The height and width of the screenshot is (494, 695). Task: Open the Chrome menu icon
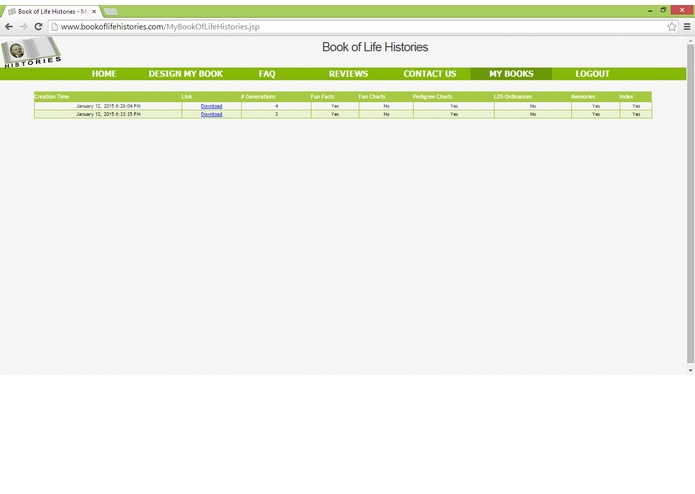(687, 27)
